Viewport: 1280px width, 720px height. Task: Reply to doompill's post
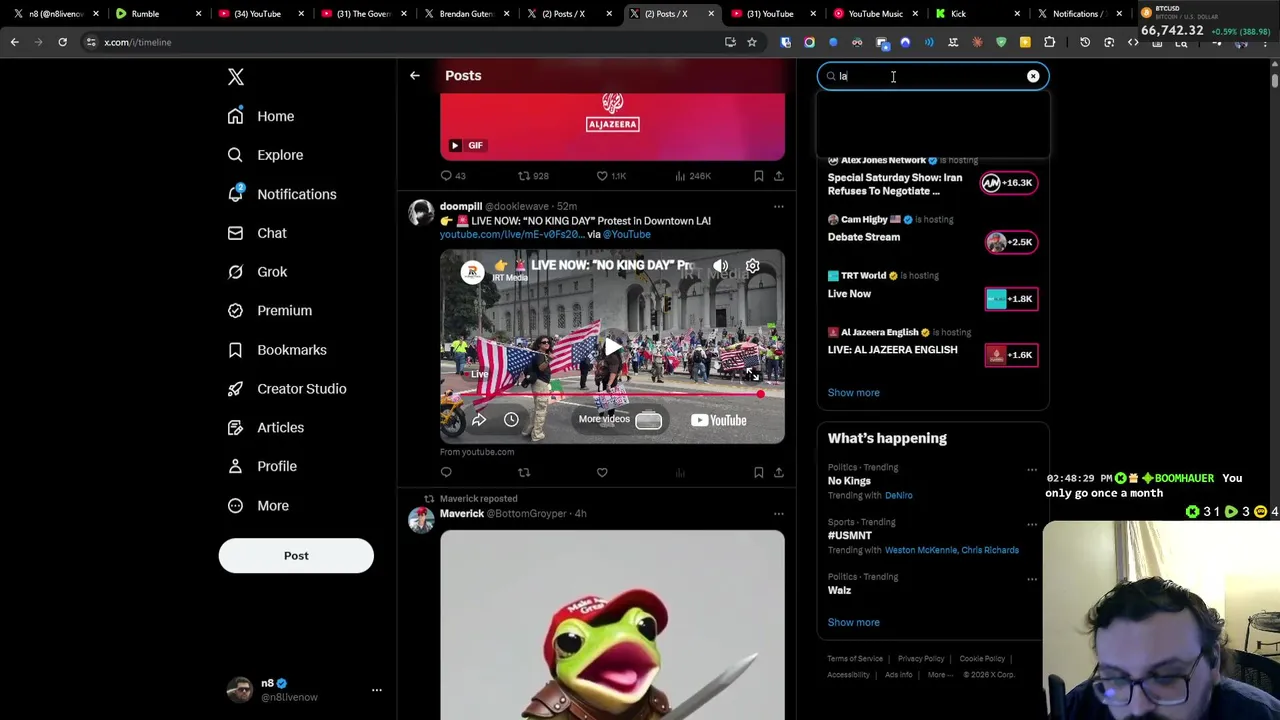[x=446, y=473]
